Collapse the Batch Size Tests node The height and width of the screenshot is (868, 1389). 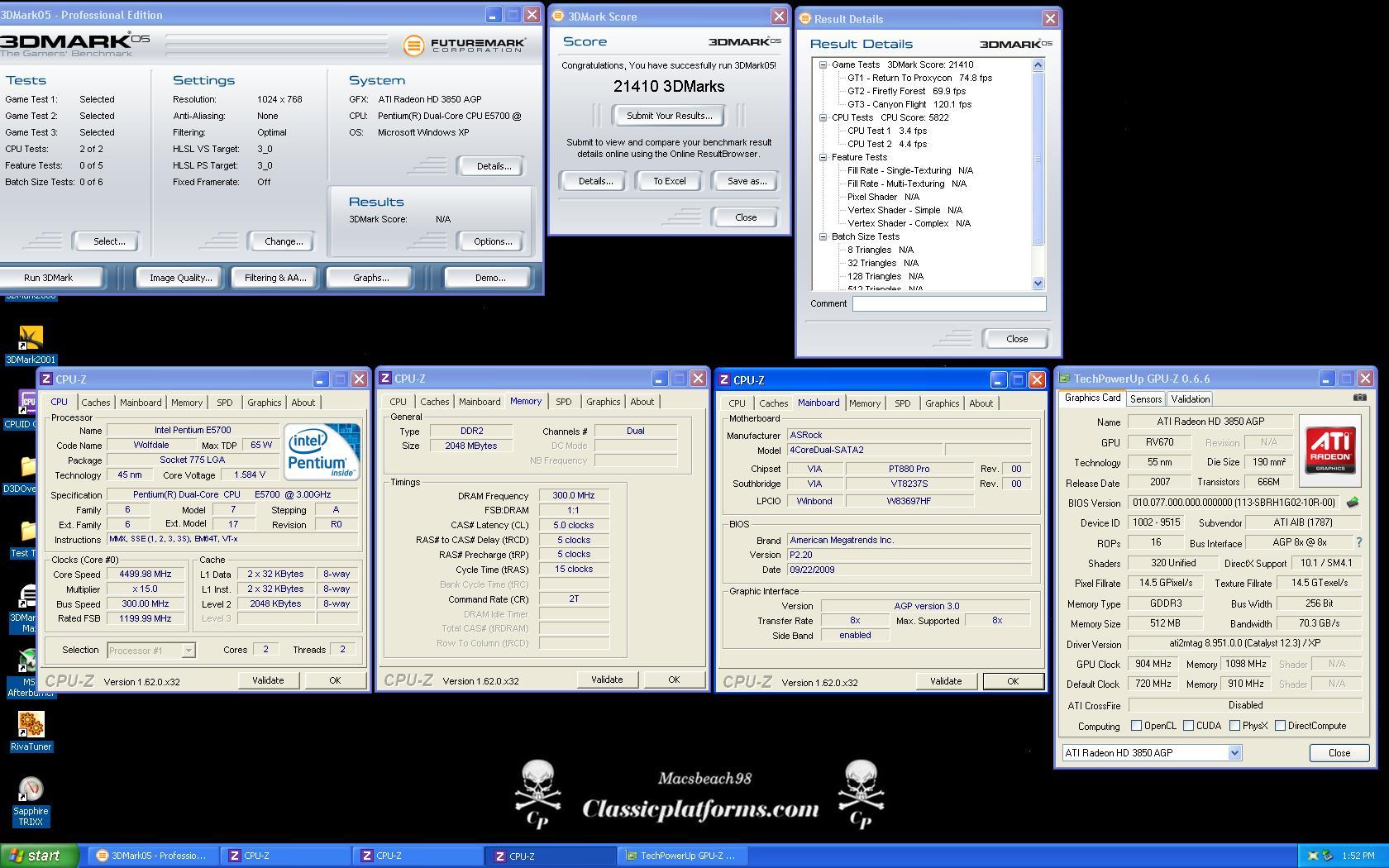823,236
